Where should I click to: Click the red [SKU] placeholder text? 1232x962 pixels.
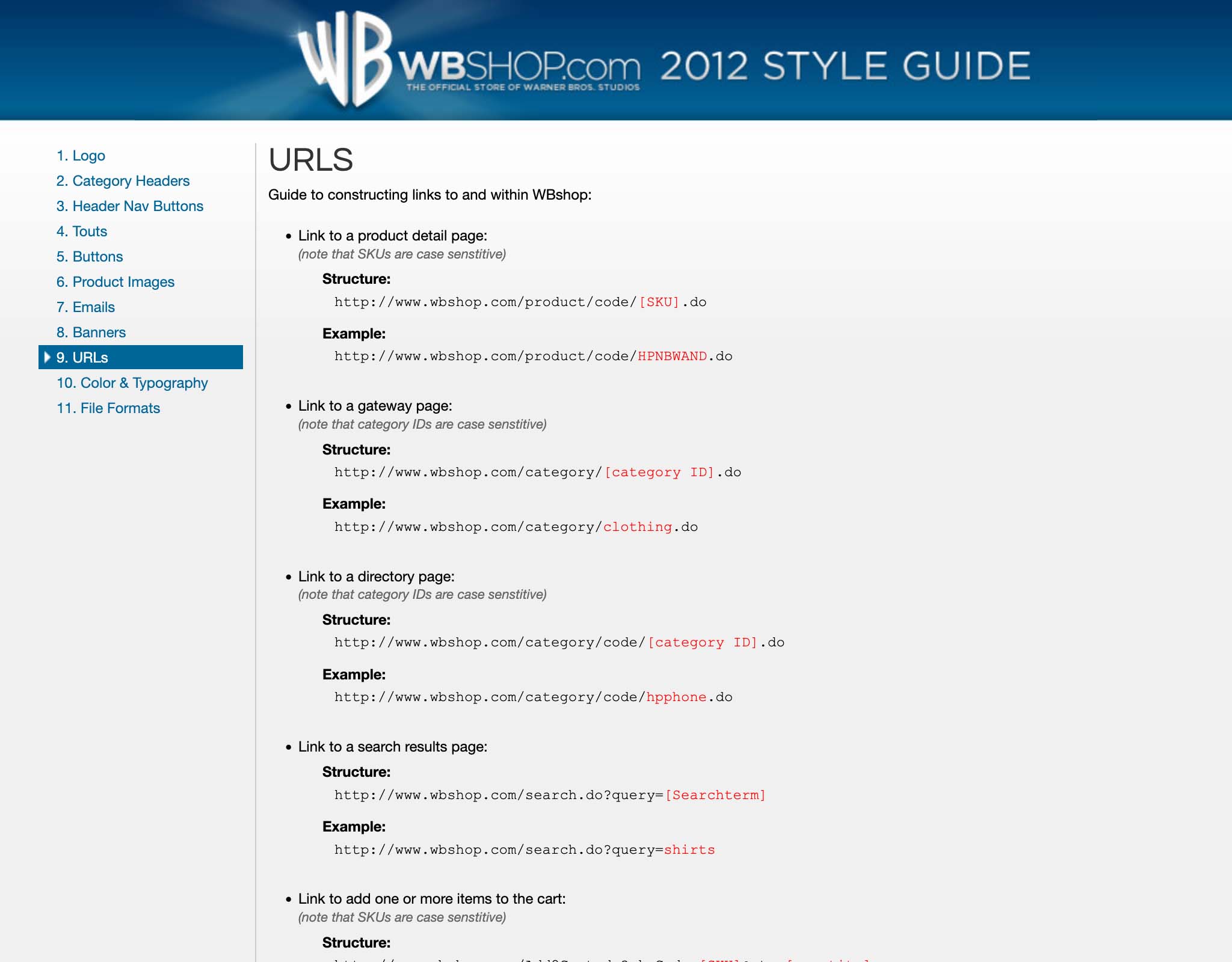click(659, 302)
